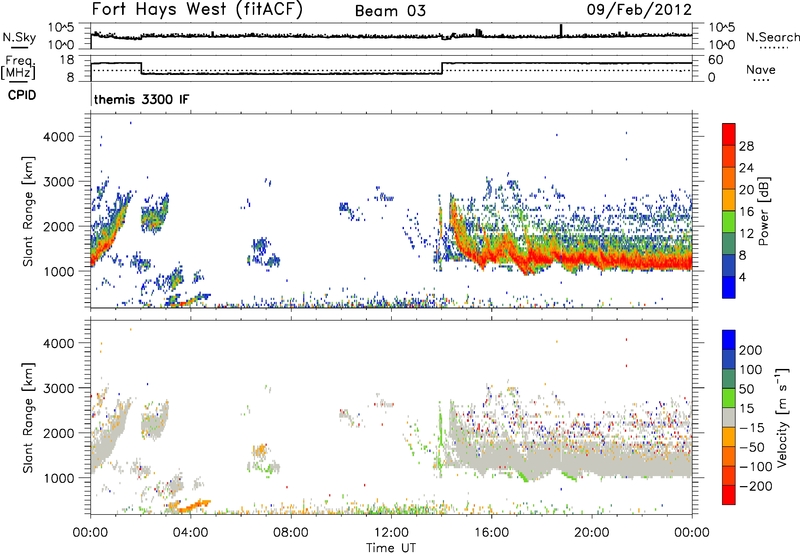Click the 'themis 3300 IF' CPID text
Image resolution: width=800 pixels, height=554 pixels.
pyautogui.click(x=141, y=99)
